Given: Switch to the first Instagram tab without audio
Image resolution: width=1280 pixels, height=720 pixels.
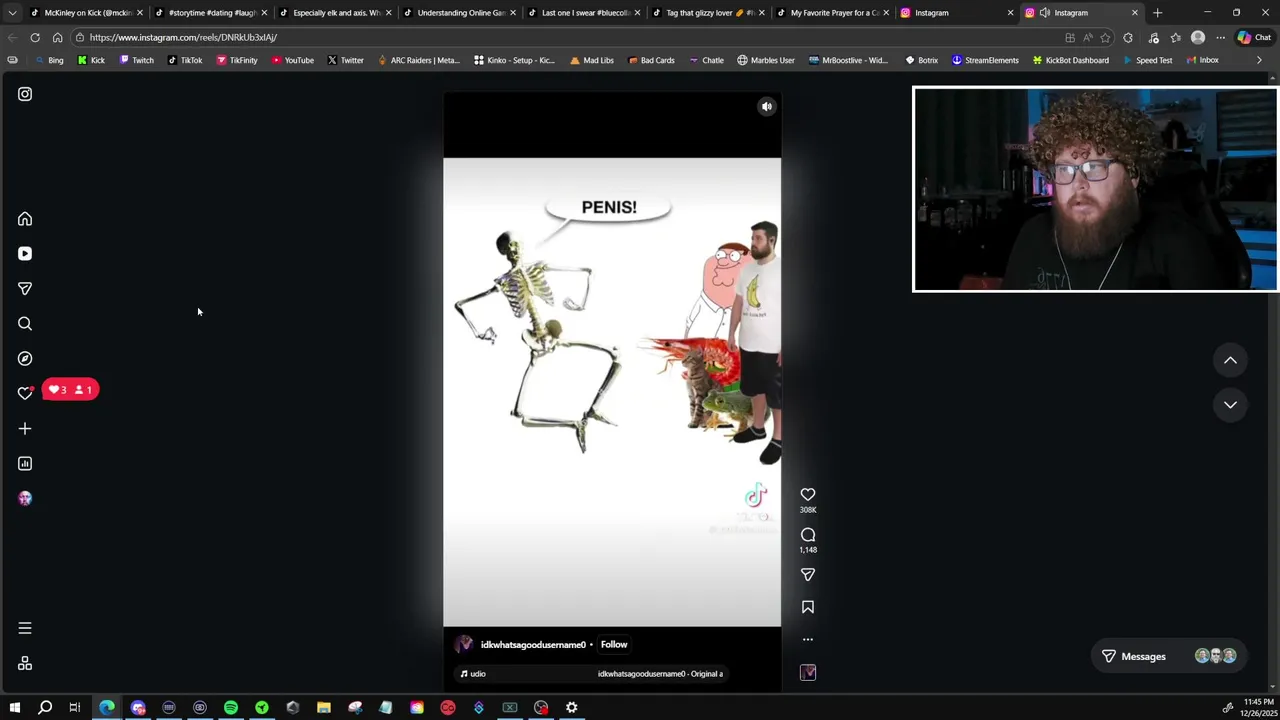Looking at the screenshot, I should click(955, 13).
